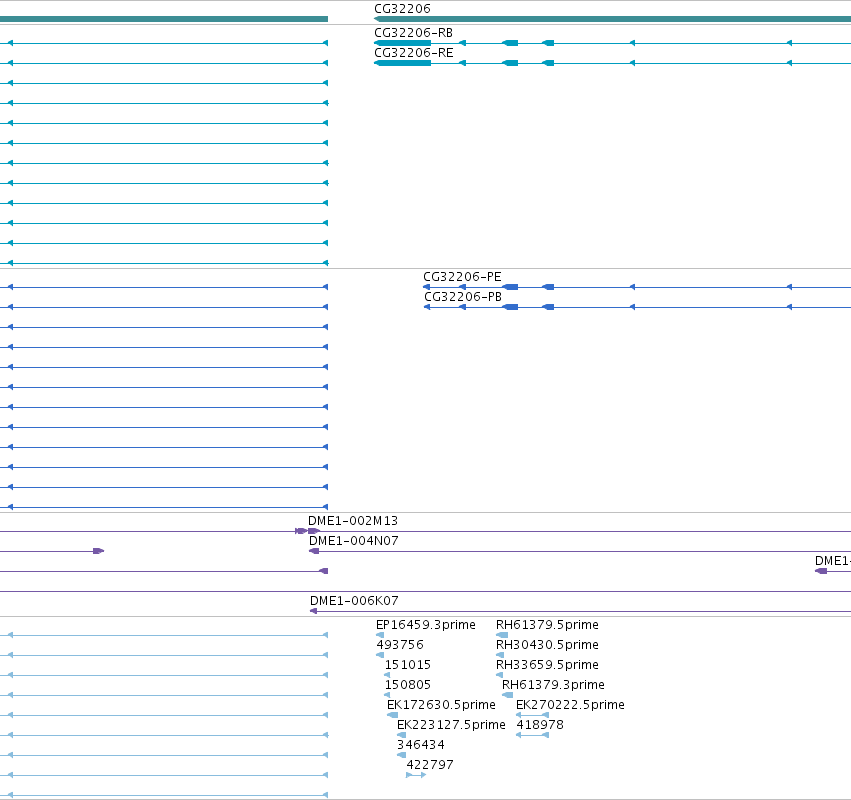851x800 pixels.
Task: Click the purple arrow glyph under DME1-004N07
Action: 314,551
